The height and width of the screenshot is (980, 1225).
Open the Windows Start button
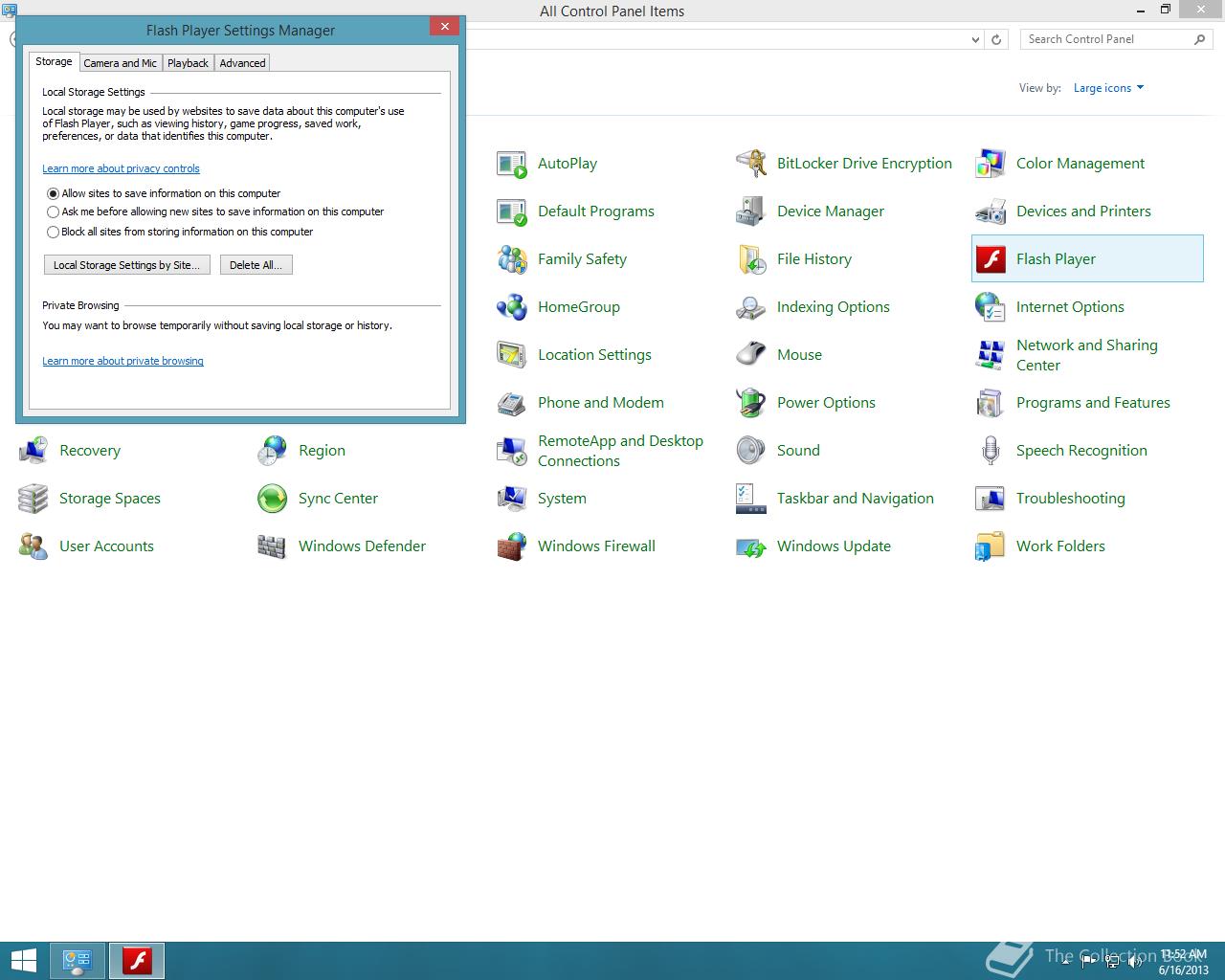(23, 960)
